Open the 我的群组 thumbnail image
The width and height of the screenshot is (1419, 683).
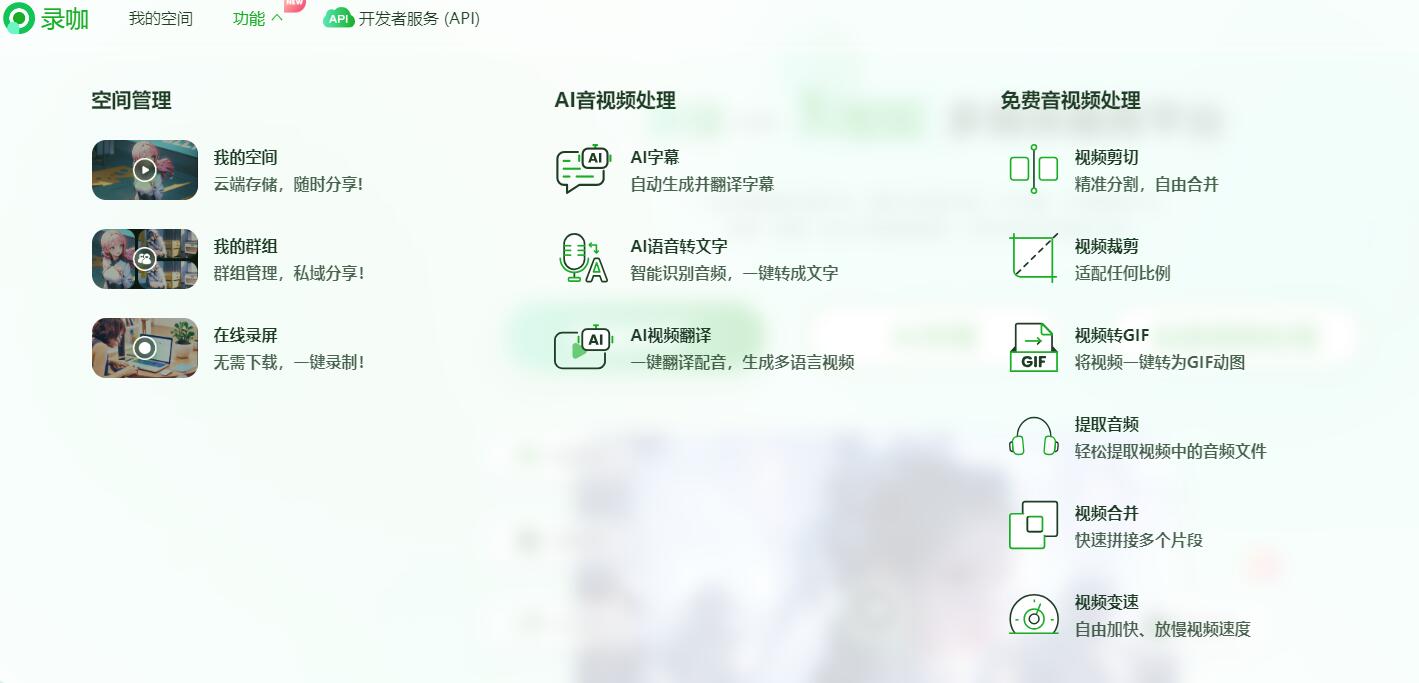pyautogui.click(x=145, y=259)
